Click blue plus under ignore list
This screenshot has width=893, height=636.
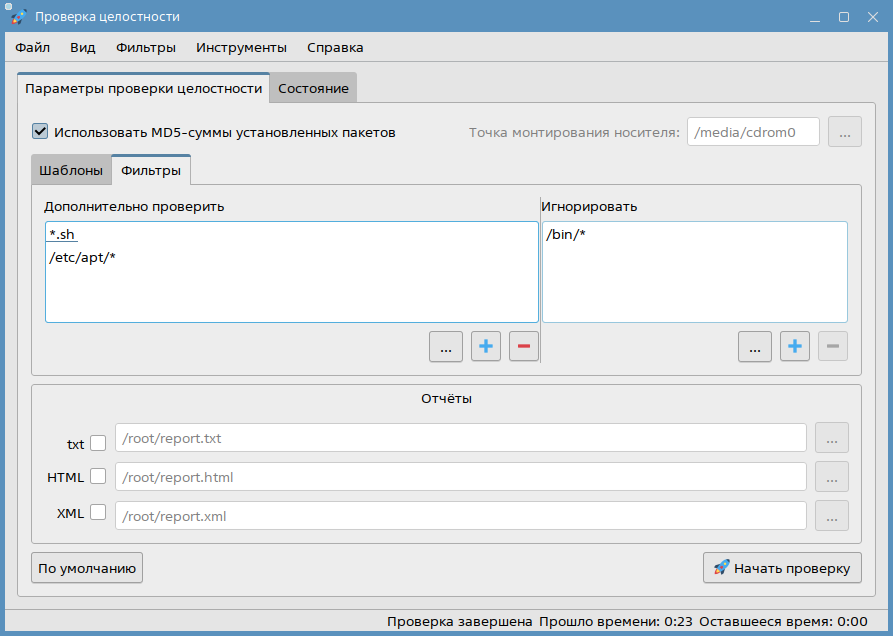[x=795, y=347]
